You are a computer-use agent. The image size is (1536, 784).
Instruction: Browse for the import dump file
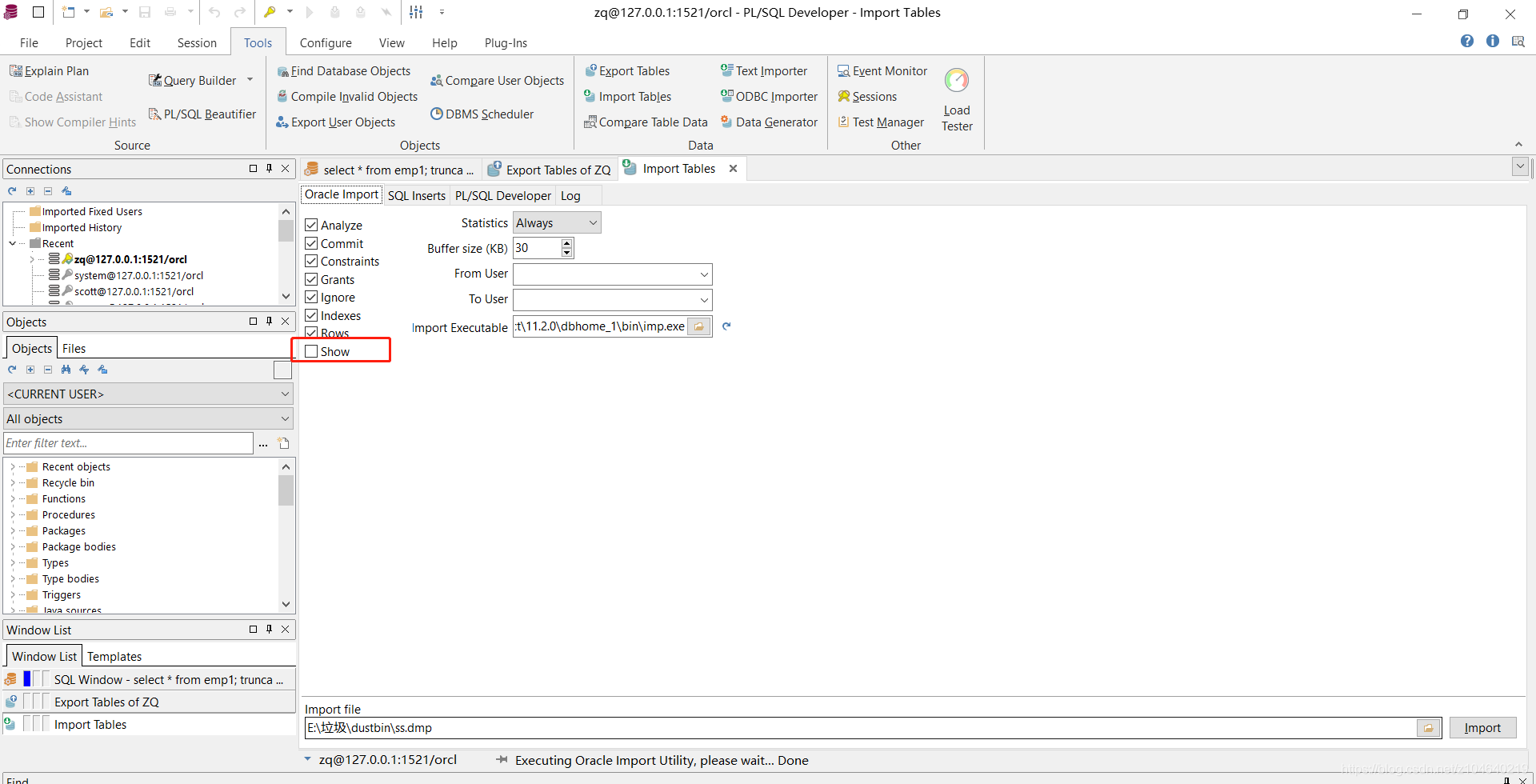tap(1428, 728)
